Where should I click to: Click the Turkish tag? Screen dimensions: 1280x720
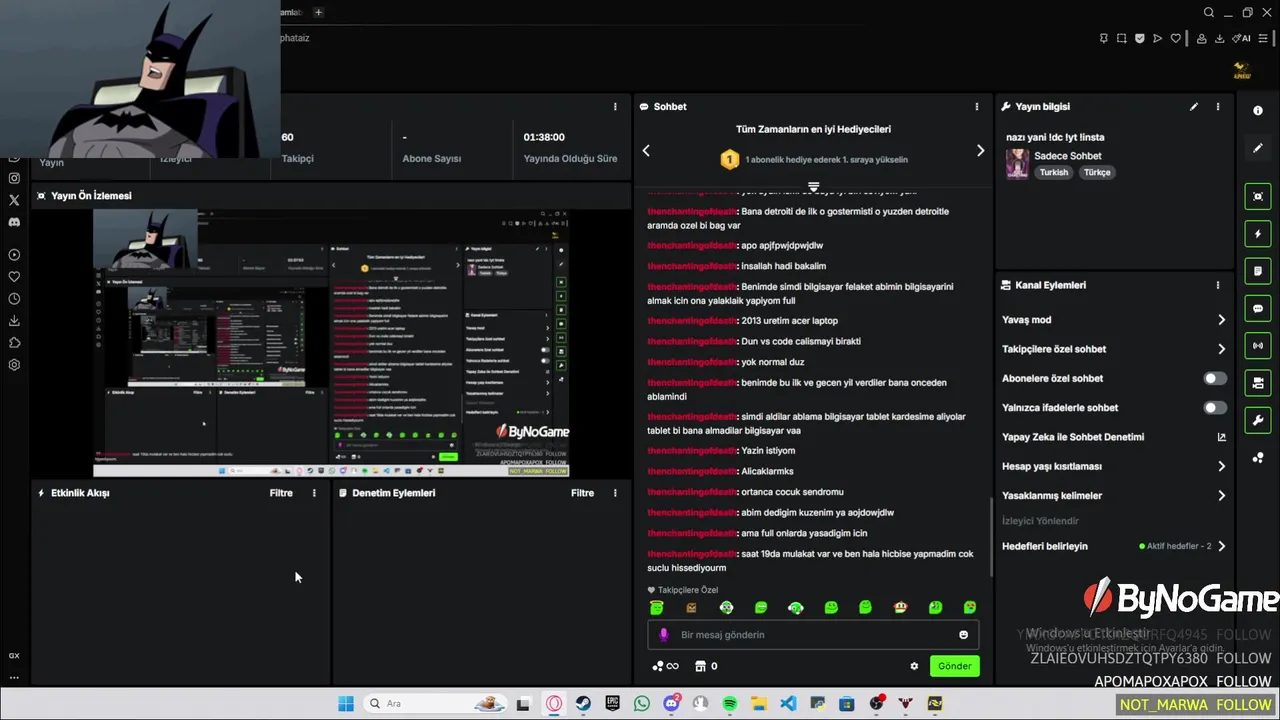pos(1053,172)
